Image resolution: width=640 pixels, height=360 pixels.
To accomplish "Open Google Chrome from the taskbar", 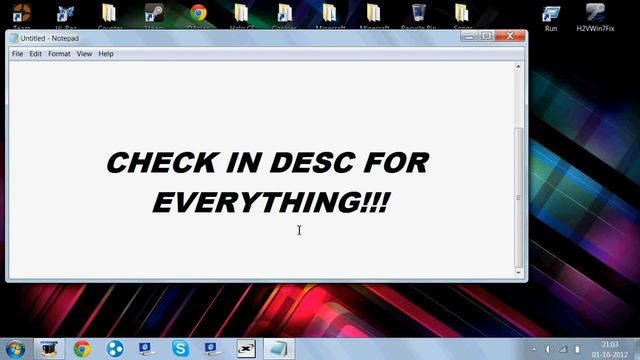I will click(x=82, y=349).
